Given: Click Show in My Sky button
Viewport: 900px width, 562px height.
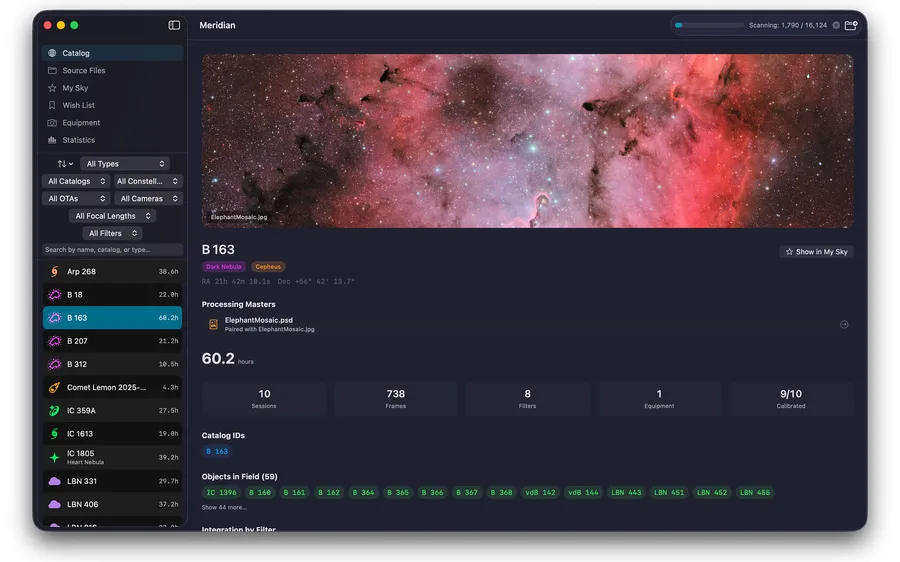Looking at the screenshot, I should (x=816, y=251).
